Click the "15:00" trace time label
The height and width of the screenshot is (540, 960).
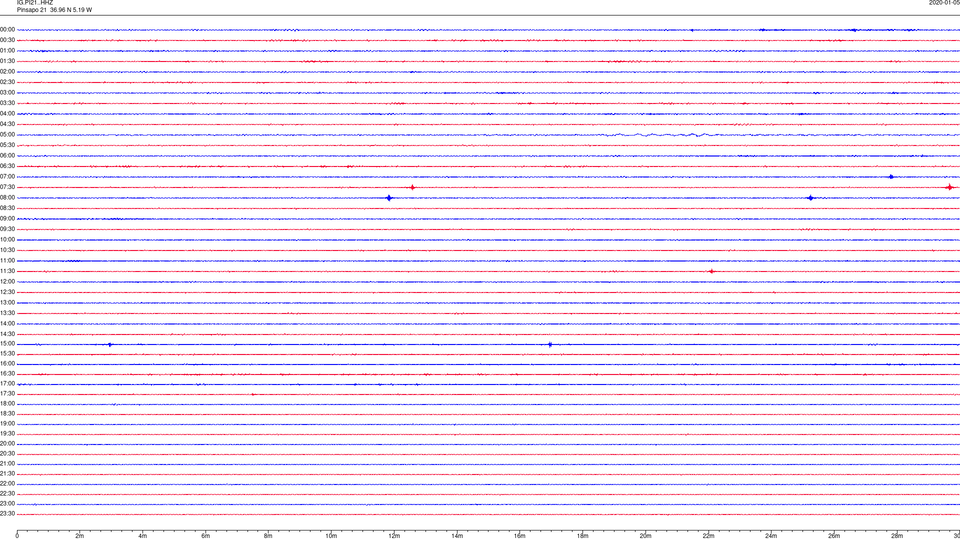click(x=7, y=344)
